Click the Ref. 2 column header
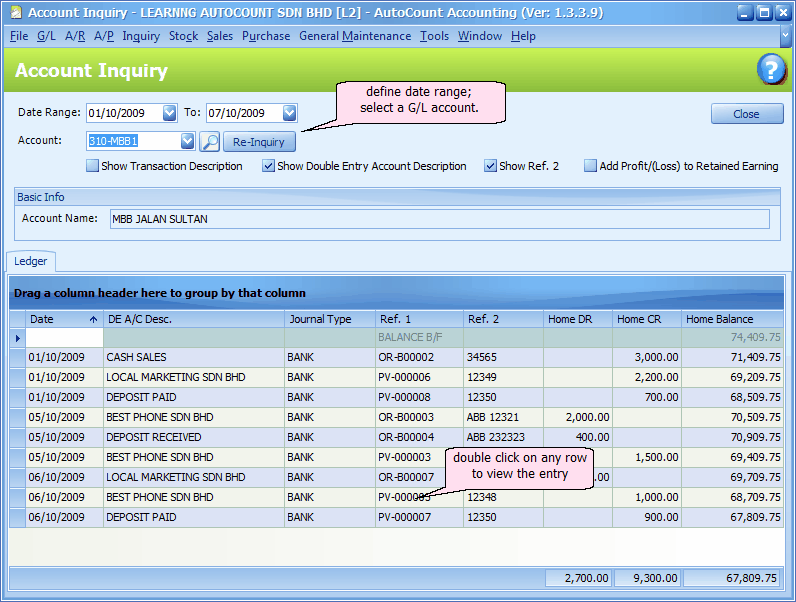This screenshot has width=796, height=602. tap(503, 319)
